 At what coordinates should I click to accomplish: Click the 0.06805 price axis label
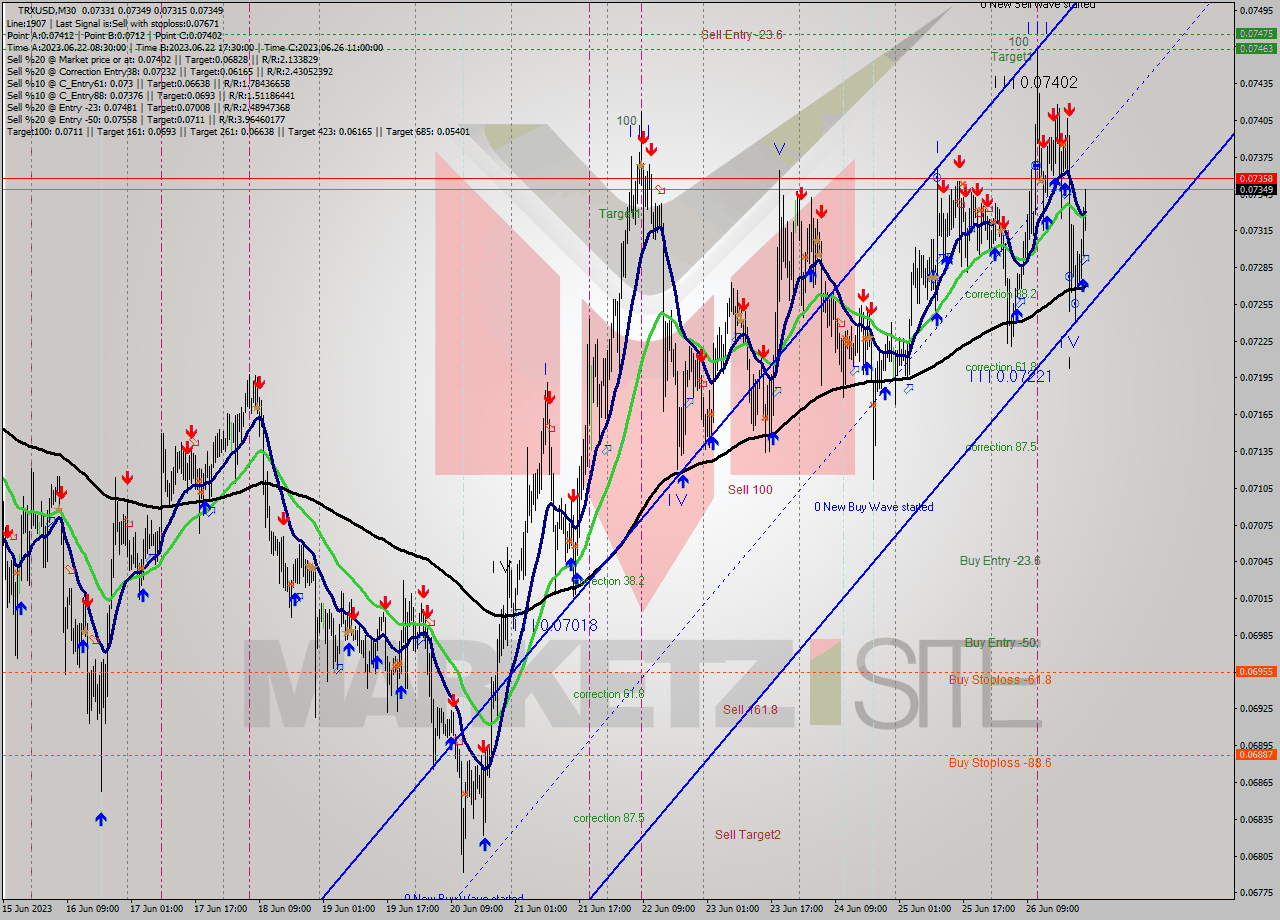[x=1256, y=856]
